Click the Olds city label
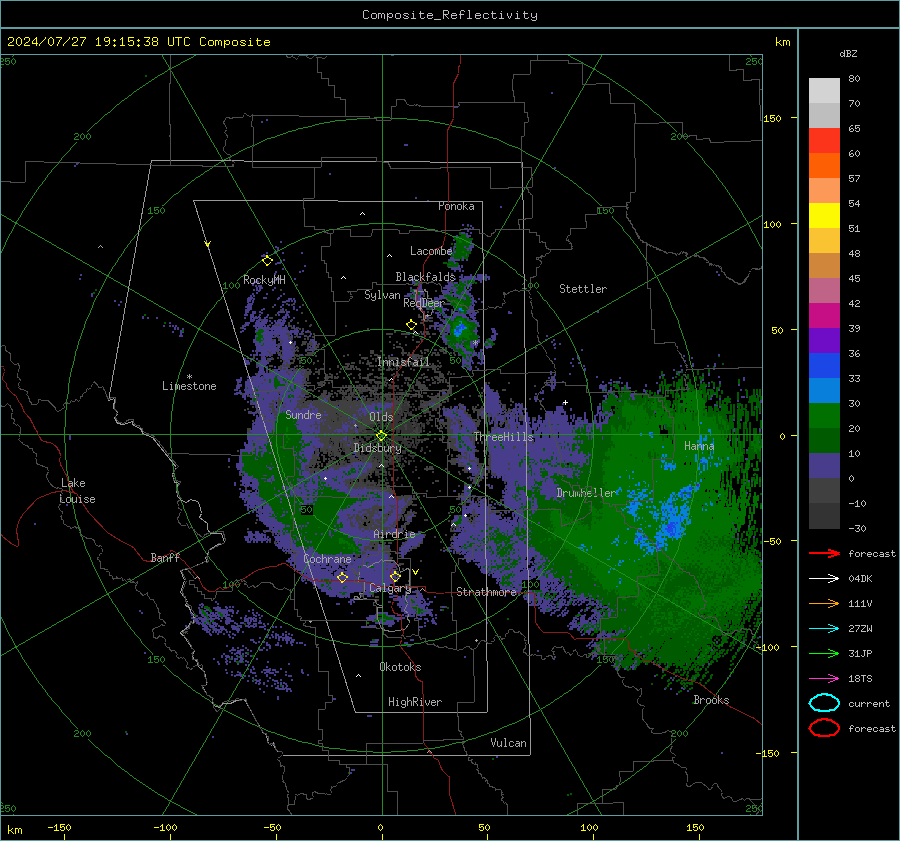Viewport: 900px width, 841px height. [x=381, y=417]
